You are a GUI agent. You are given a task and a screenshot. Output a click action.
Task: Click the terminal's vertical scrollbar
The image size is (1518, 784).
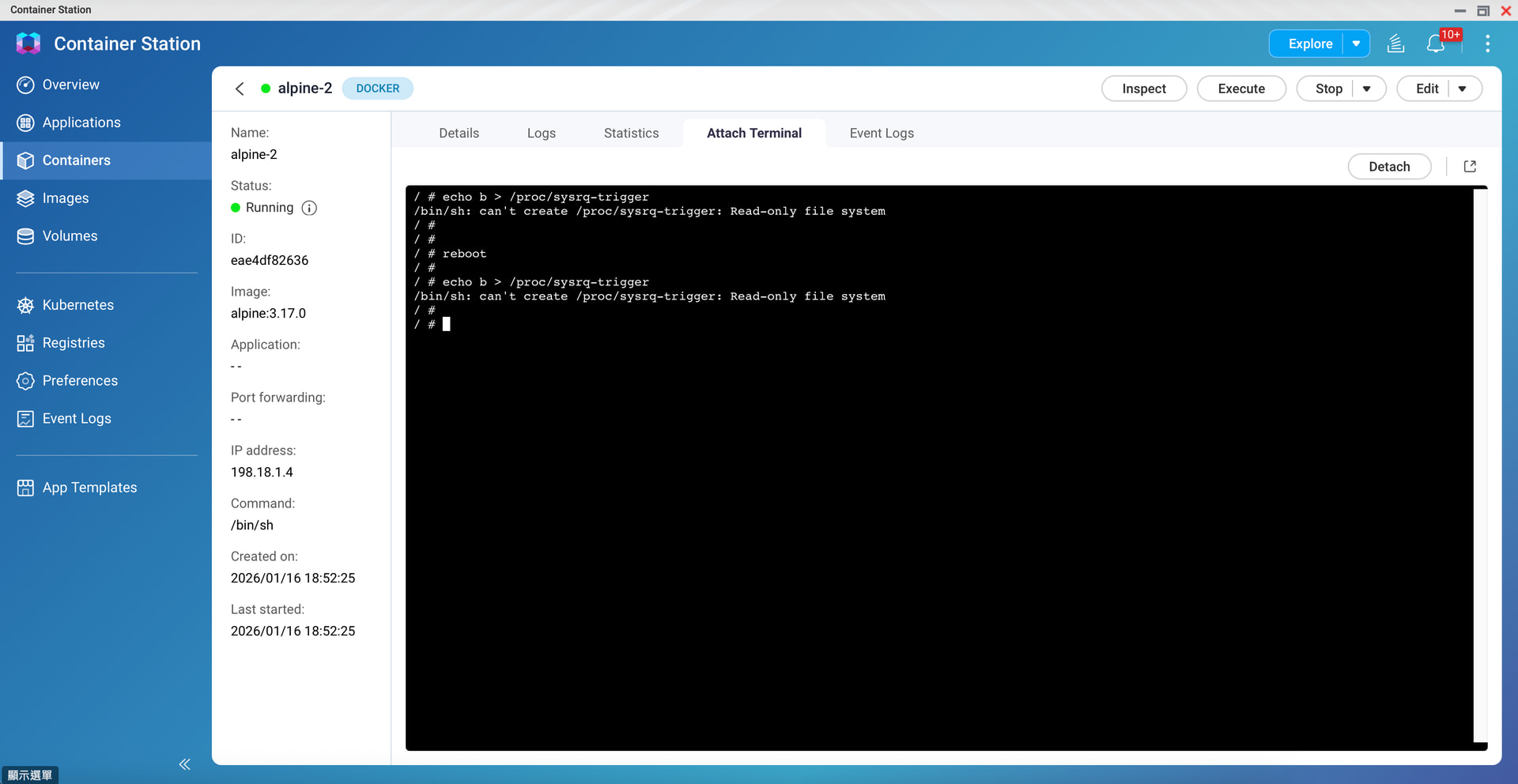tap(1480, 466)
